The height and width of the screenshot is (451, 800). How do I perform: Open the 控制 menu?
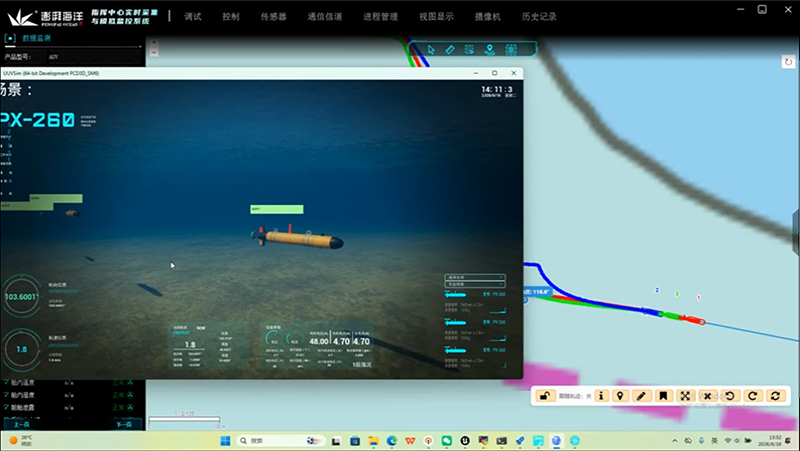(231, 17)
